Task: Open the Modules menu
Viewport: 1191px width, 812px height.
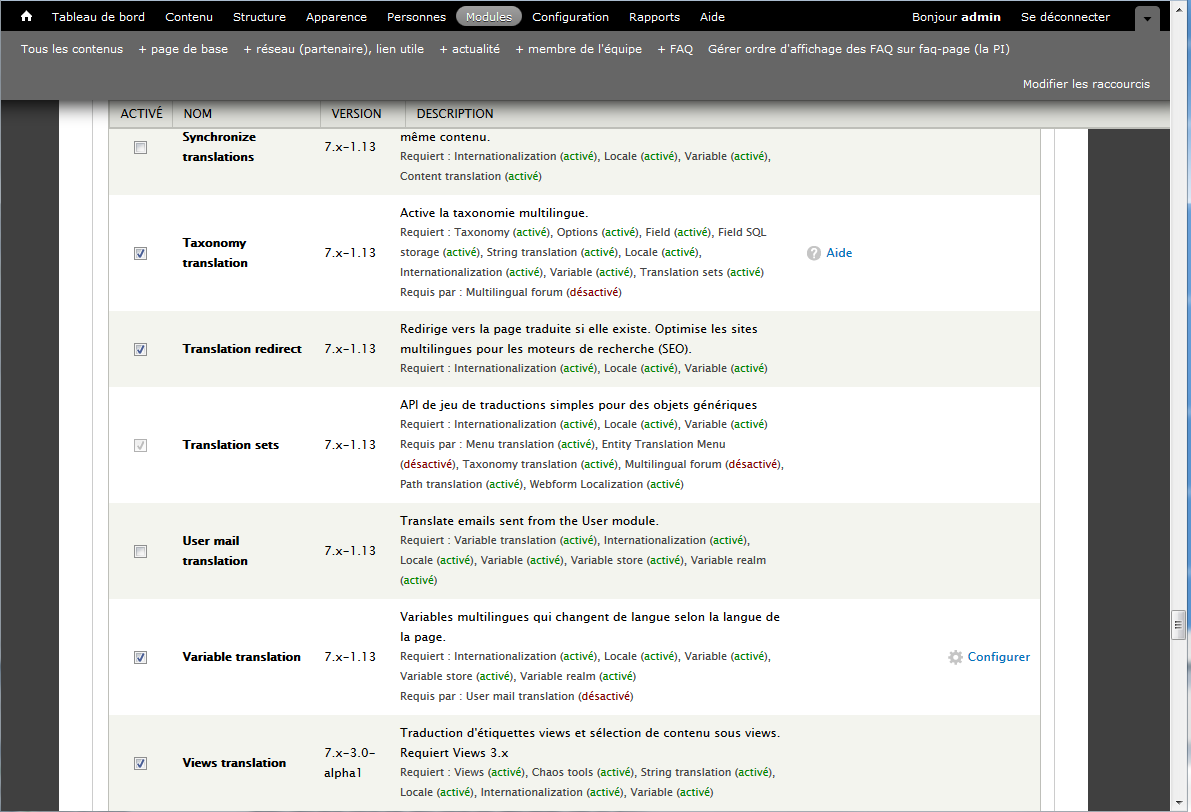Action: 488,17
